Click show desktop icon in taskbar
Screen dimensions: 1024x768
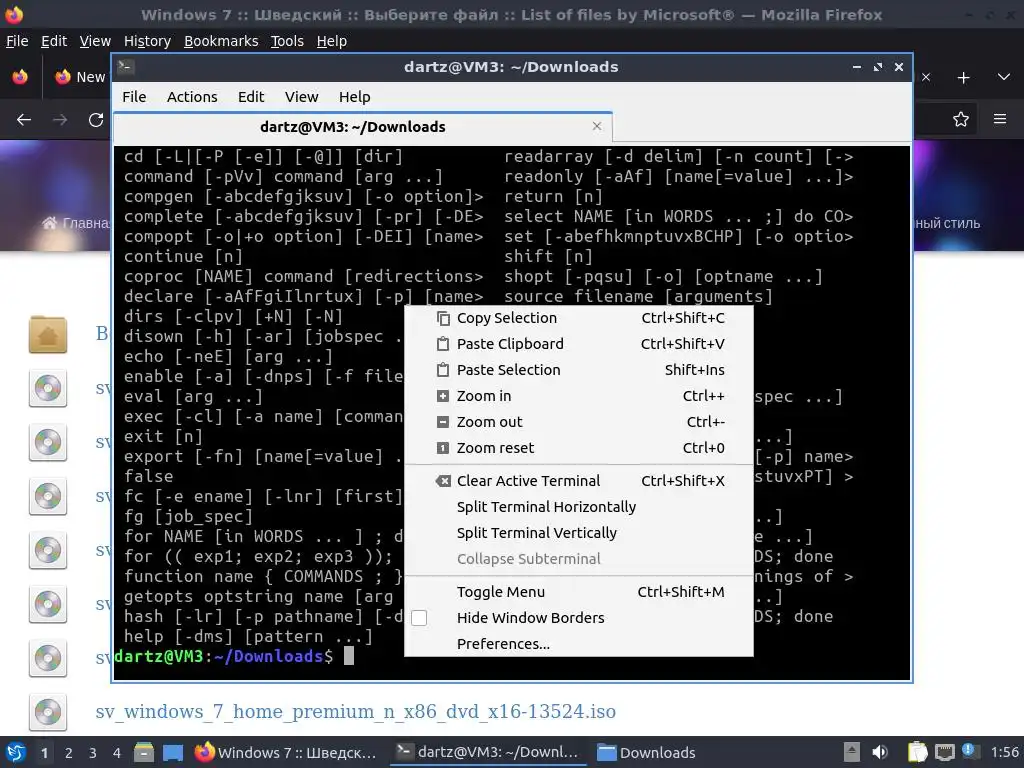[x=172, y=752]
